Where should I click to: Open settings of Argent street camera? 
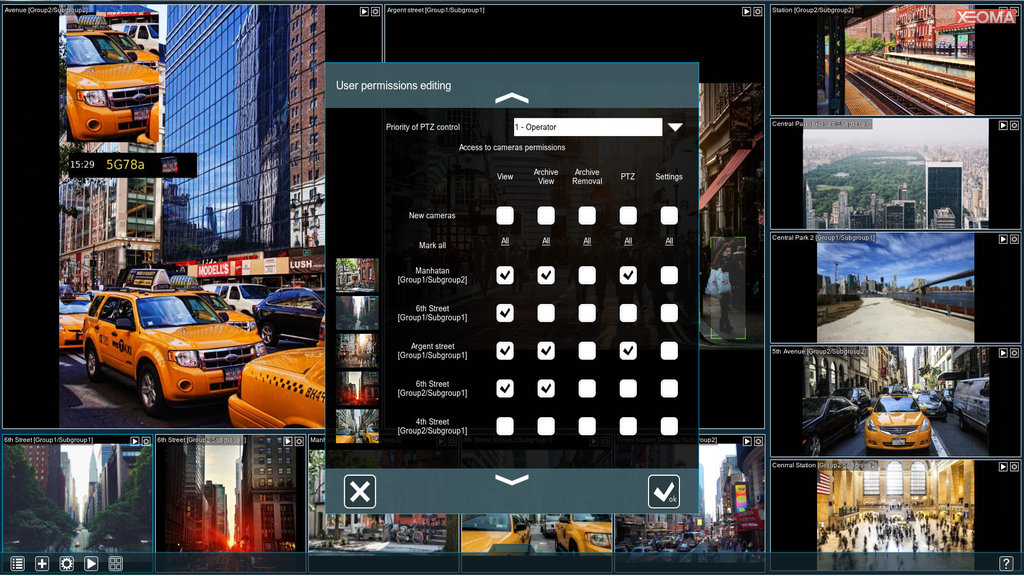(758, 11)
